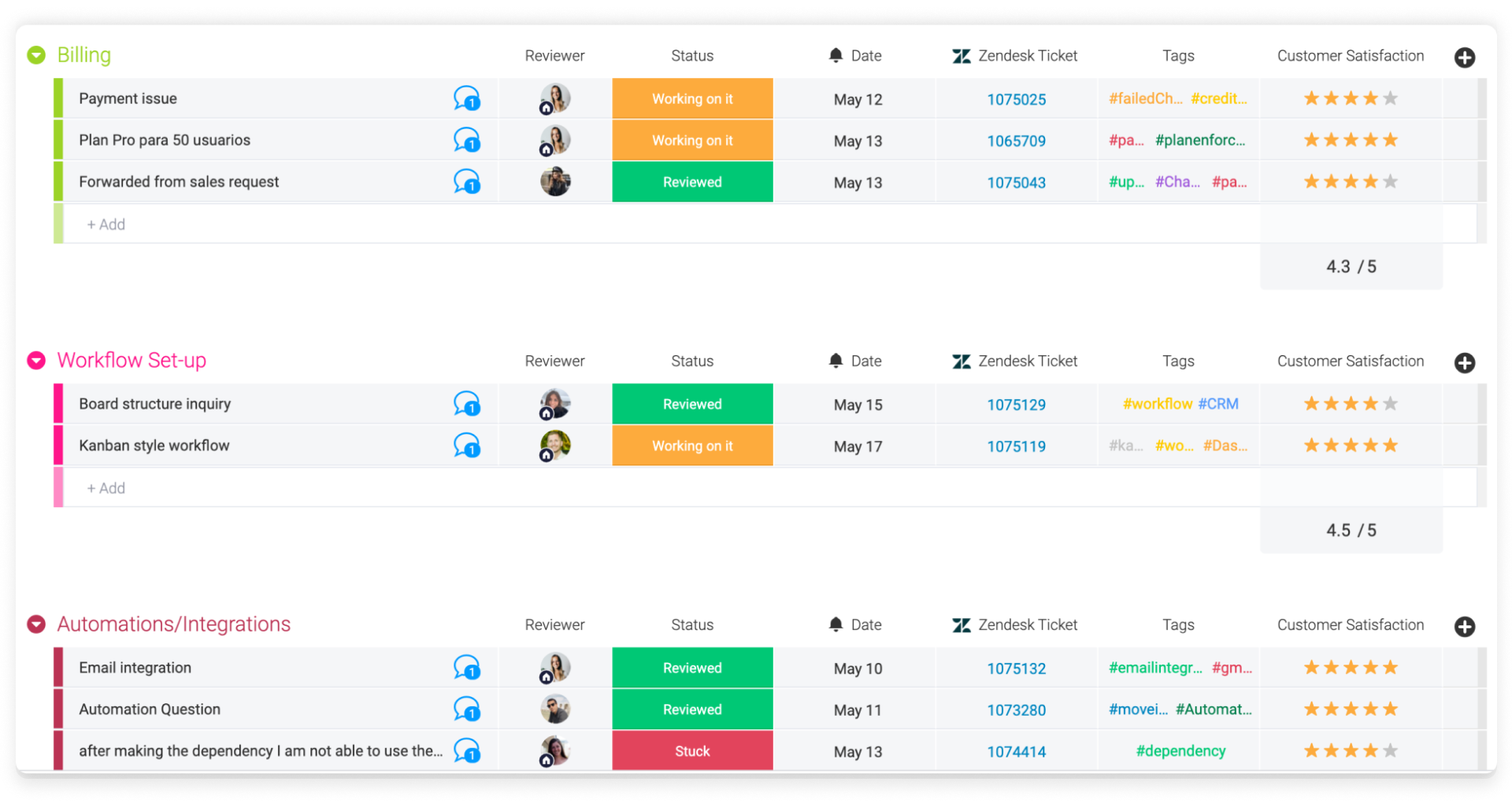Open the Kanban style workflow item
This screenshot has width=1512, height=804.
[x=154, y=446]
